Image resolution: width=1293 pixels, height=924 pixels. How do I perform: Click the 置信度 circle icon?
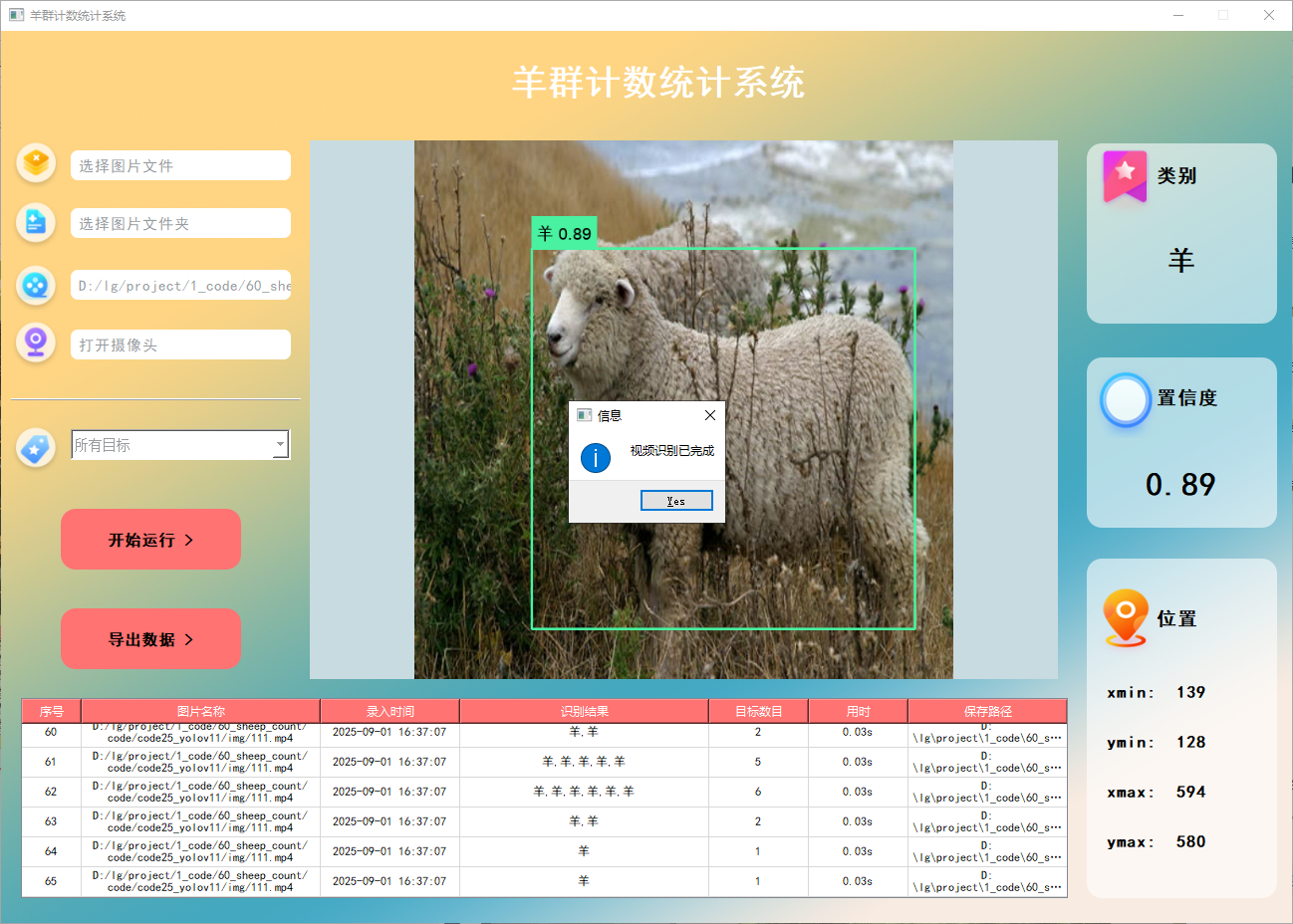click(x=1126, y=400)
